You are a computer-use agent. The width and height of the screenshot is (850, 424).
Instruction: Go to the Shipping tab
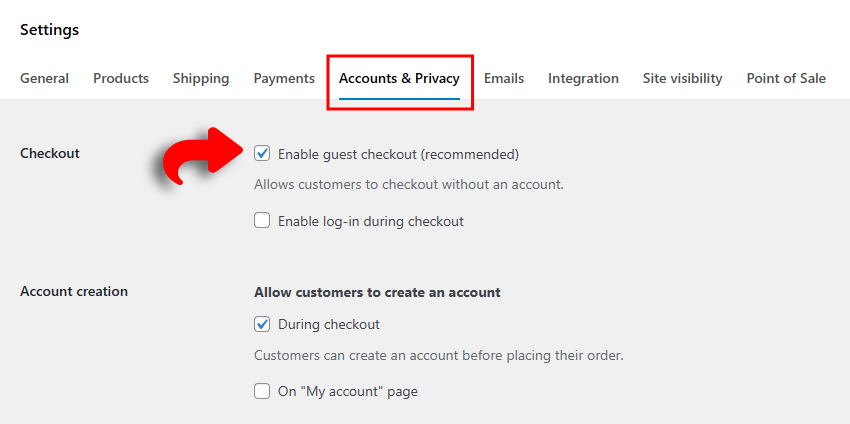point(201,78)
